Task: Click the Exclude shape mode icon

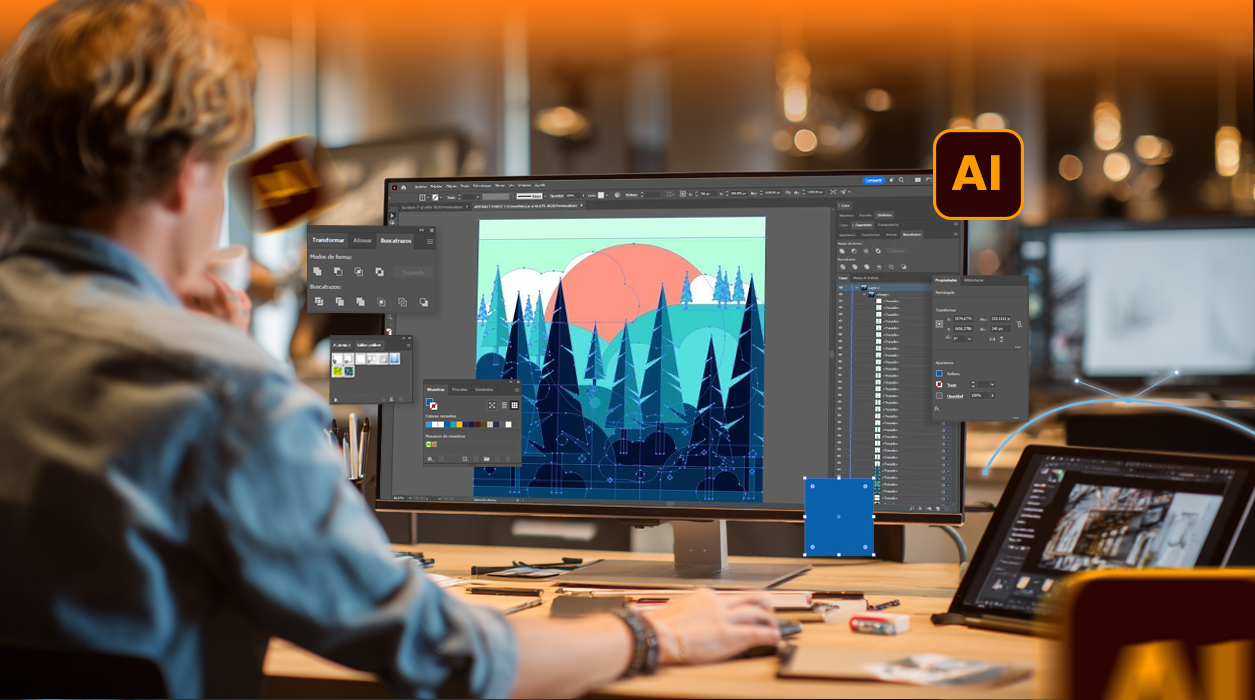Action: [380, 271]
